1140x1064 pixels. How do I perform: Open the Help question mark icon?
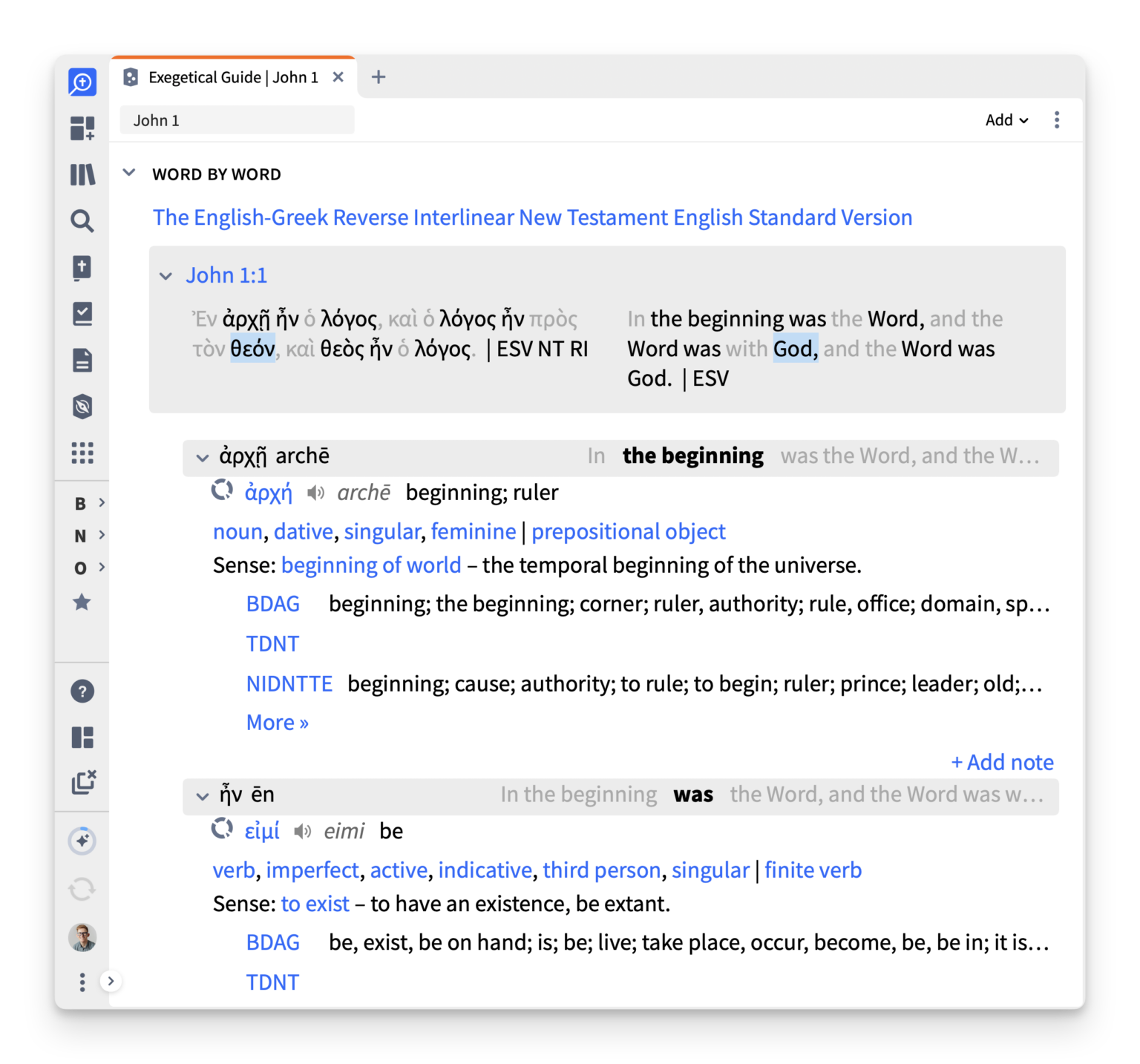tap(82, 691)
